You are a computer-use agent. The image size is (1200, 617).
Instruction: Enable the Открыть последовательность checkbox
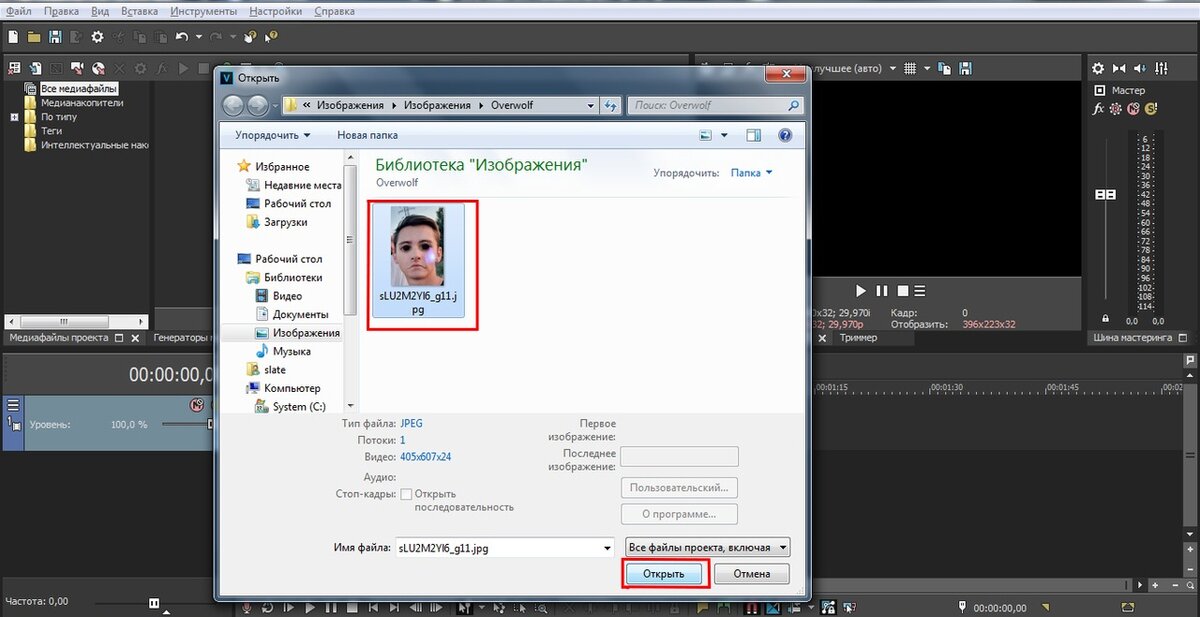pyautogui.click(x=406, y=494)
